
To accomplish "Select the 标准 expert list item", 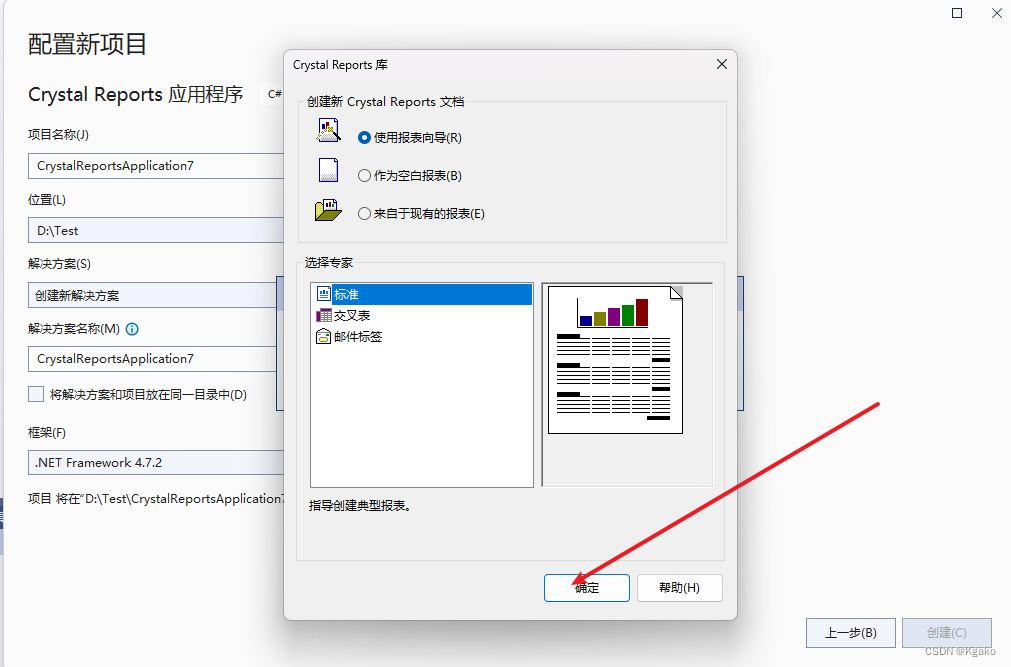I will point(424,294).
